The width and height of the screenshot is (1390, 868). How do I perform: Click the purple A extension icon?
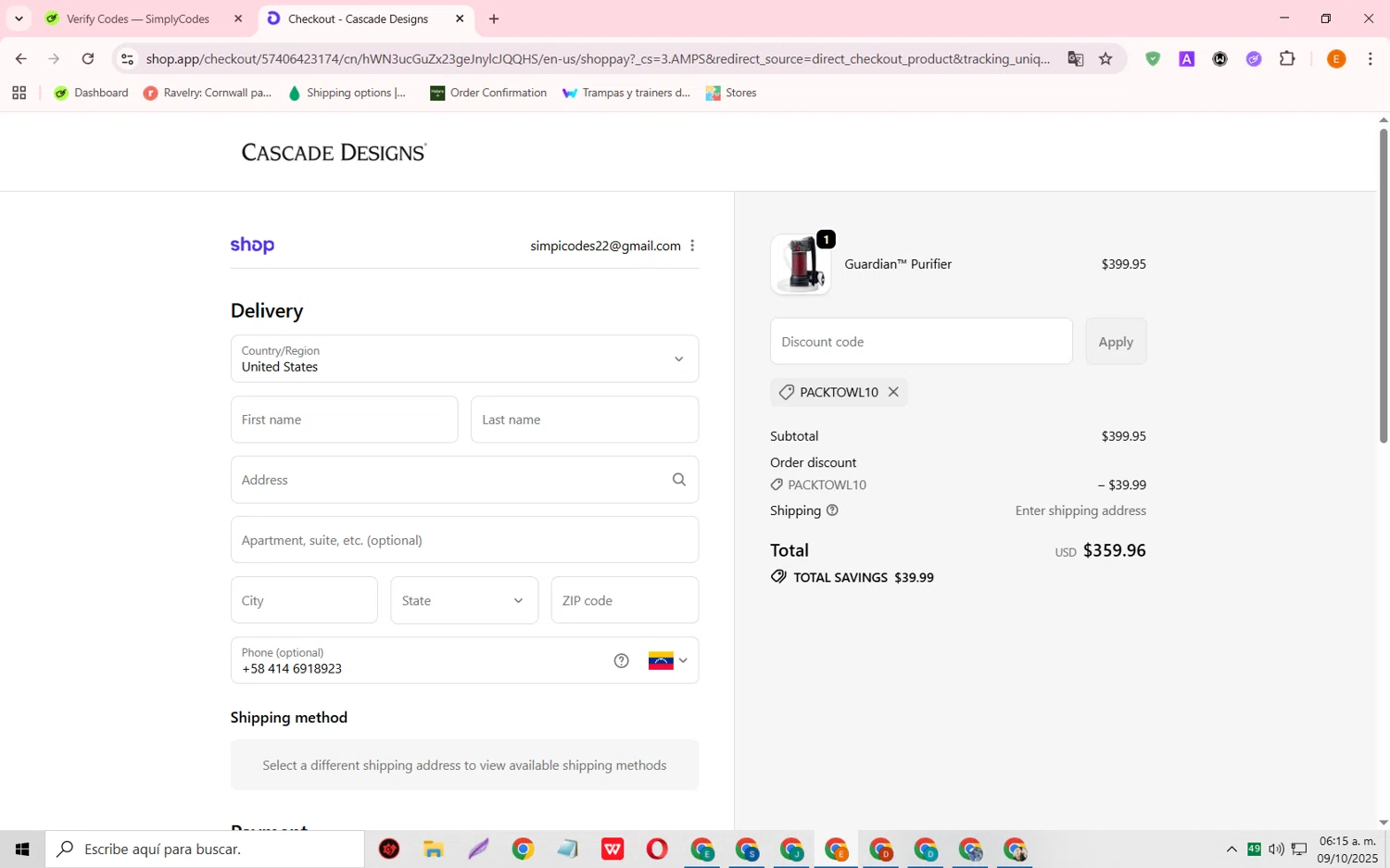point(1186,58)
